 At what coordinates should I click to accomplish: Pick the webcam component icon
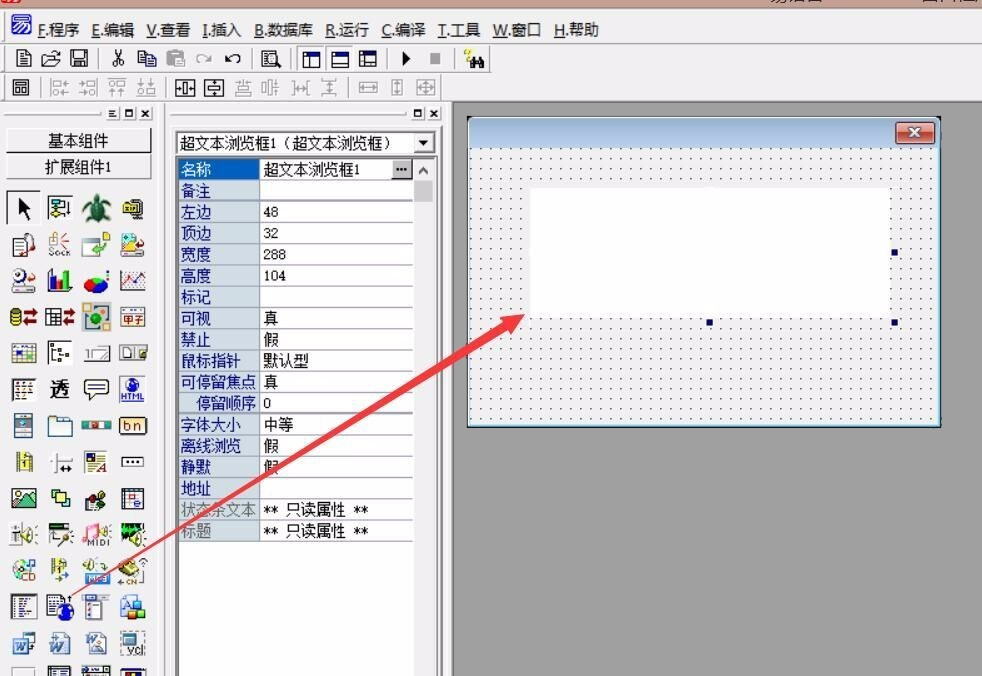pos(23,281)
